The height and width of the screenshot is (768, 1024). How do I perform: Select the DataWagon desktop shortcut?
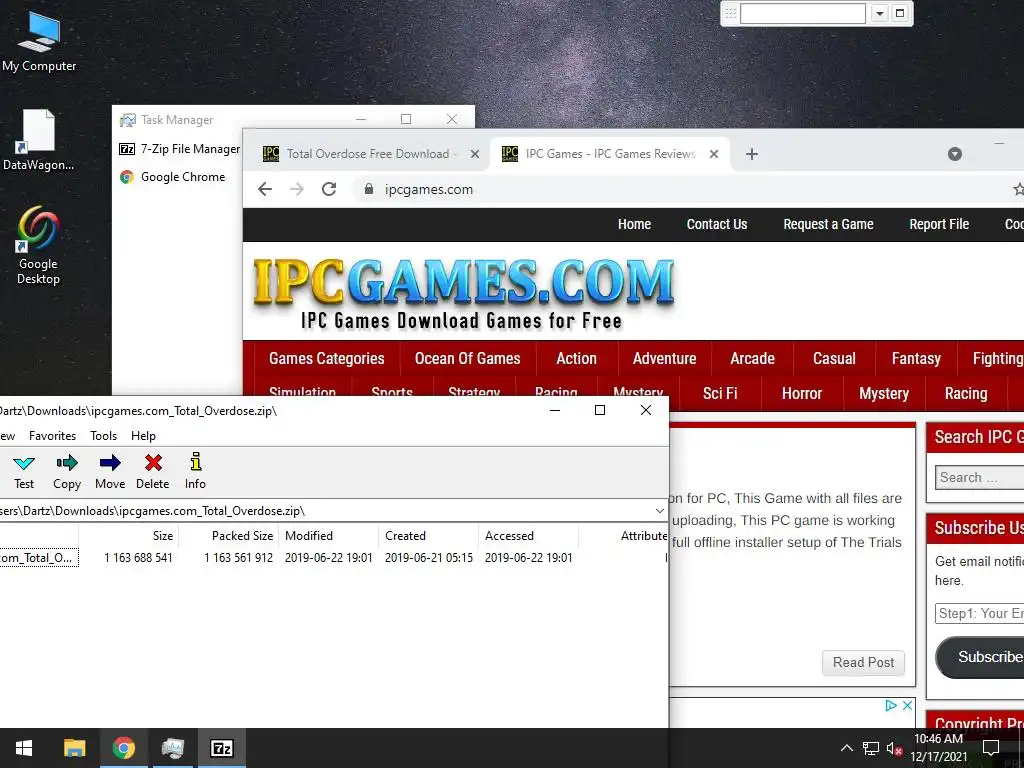39,140
